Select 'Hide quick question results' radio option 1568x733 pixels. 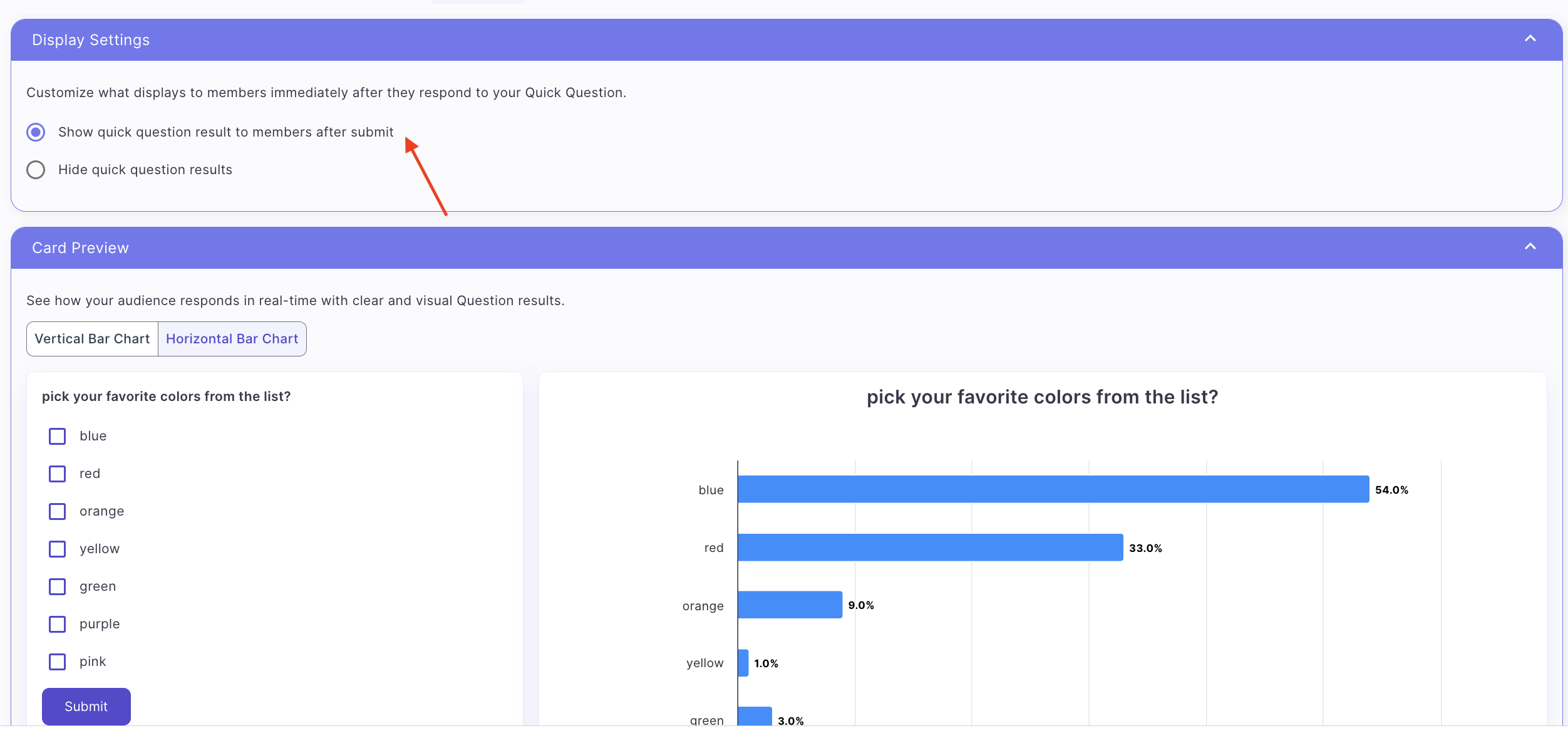point(36,170)
